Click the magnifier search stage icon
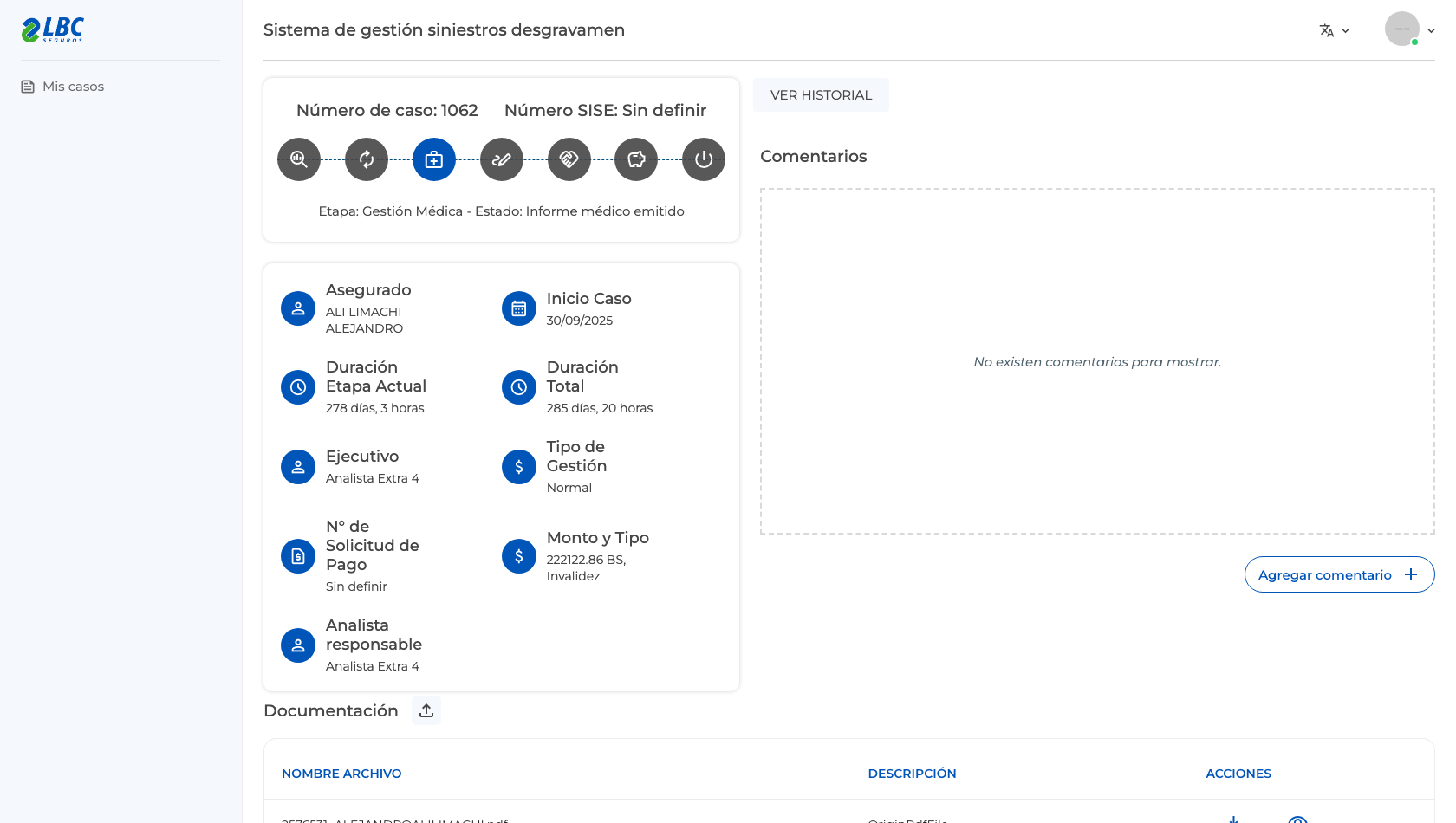This screenshot has height=823, width=1456. click(x=299, y=159)
